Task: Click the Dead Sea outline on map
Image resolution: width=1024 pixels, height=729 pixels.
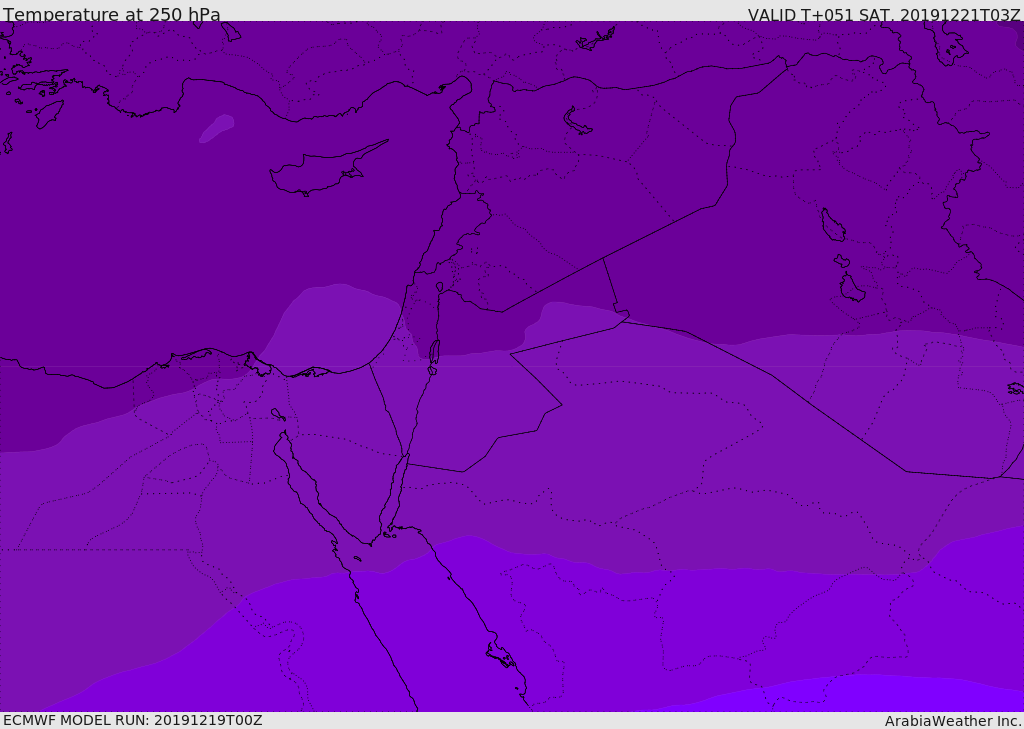Action: (x=434, y=352)
